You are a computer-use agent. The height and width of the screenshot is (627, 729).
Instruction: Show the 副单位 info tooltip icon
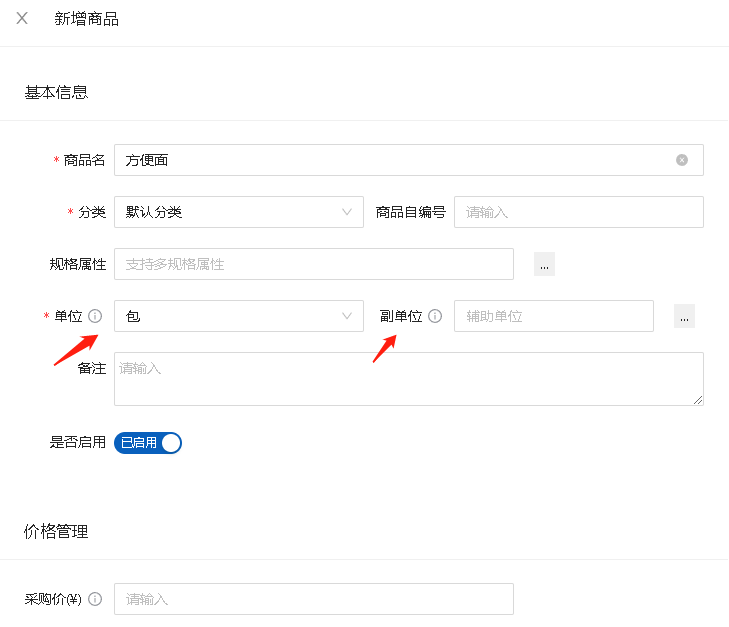pyautogui.click(x=435, y=316)
